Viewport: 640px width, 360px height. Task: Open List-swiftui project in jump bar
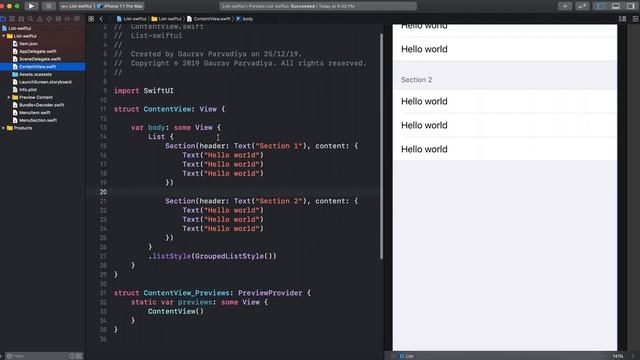[131, 19]
